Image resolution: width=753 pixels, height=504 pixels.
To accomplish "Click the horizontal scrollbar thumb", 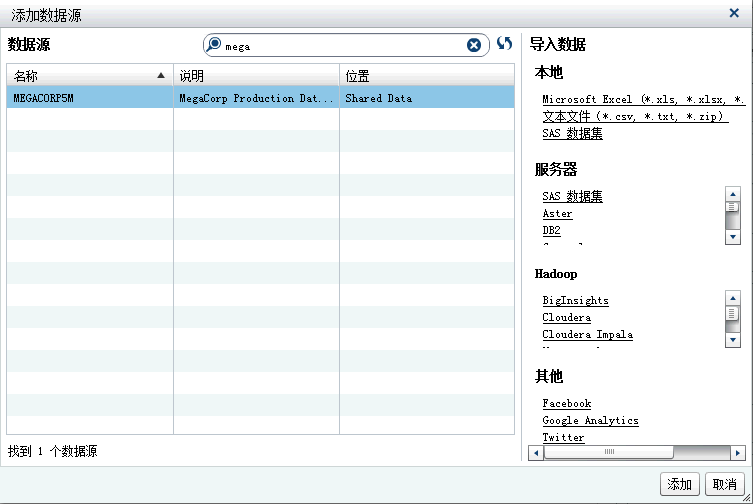I will coord(609,452).
